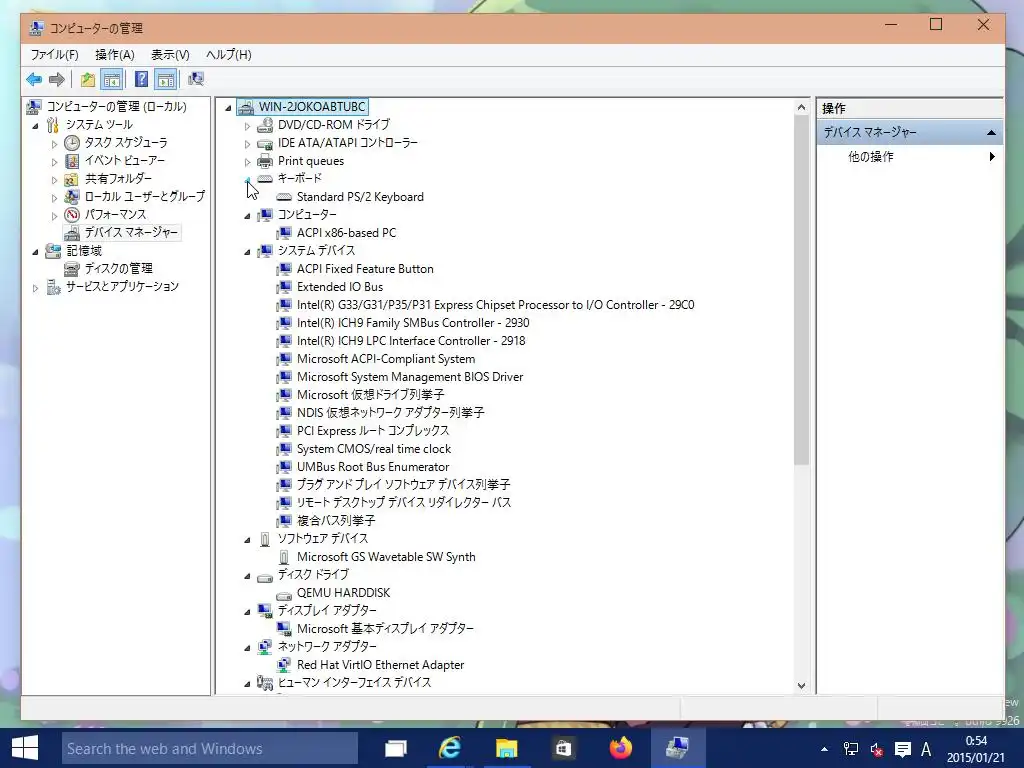
Task: Select ACPI x86-based PC device
Action: tap(346, 232)
